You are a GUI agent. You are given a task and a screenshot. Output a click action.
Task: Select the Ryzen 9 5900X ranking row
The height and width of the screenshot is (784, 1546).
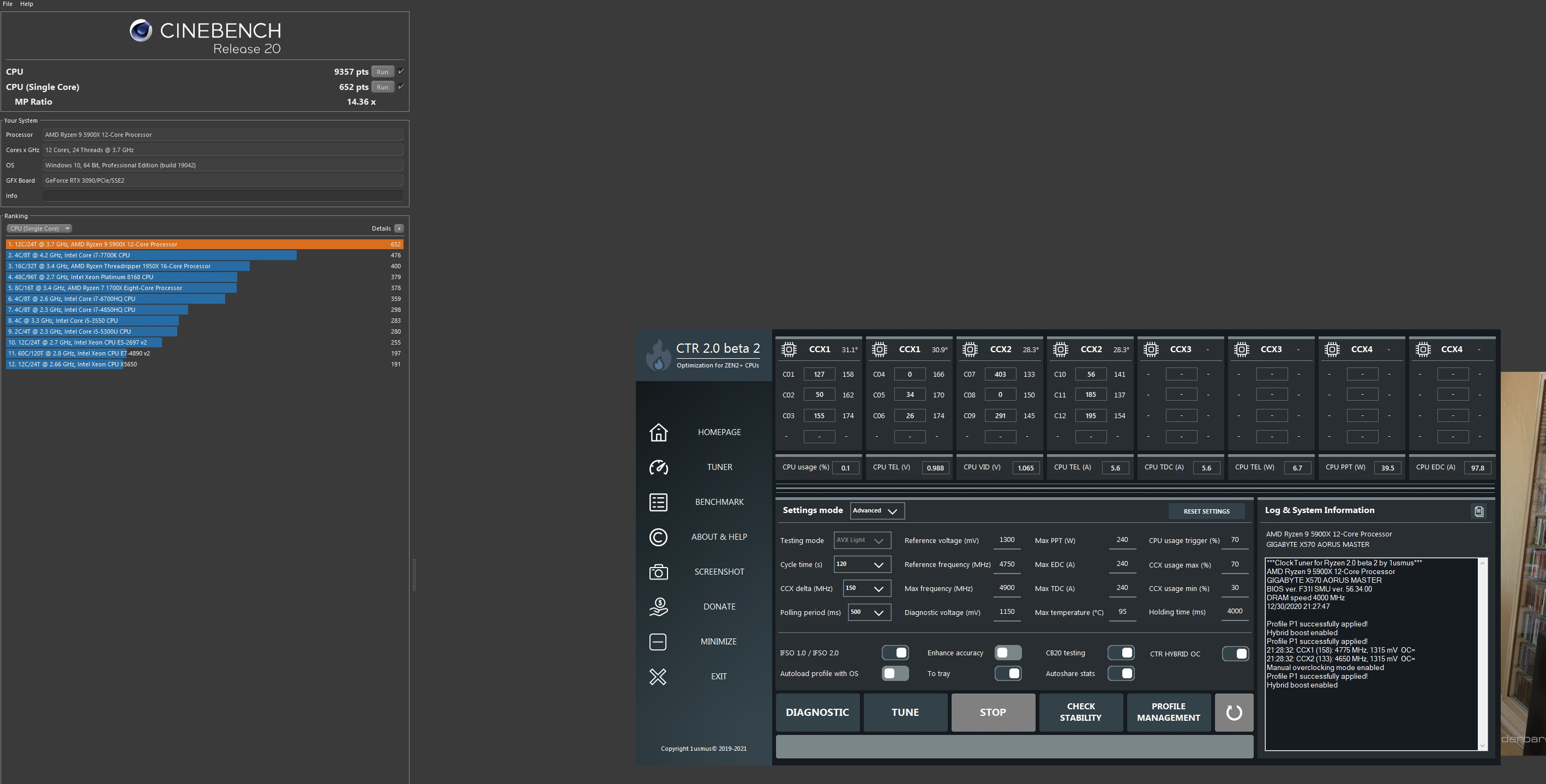click(x=204, y=244)
